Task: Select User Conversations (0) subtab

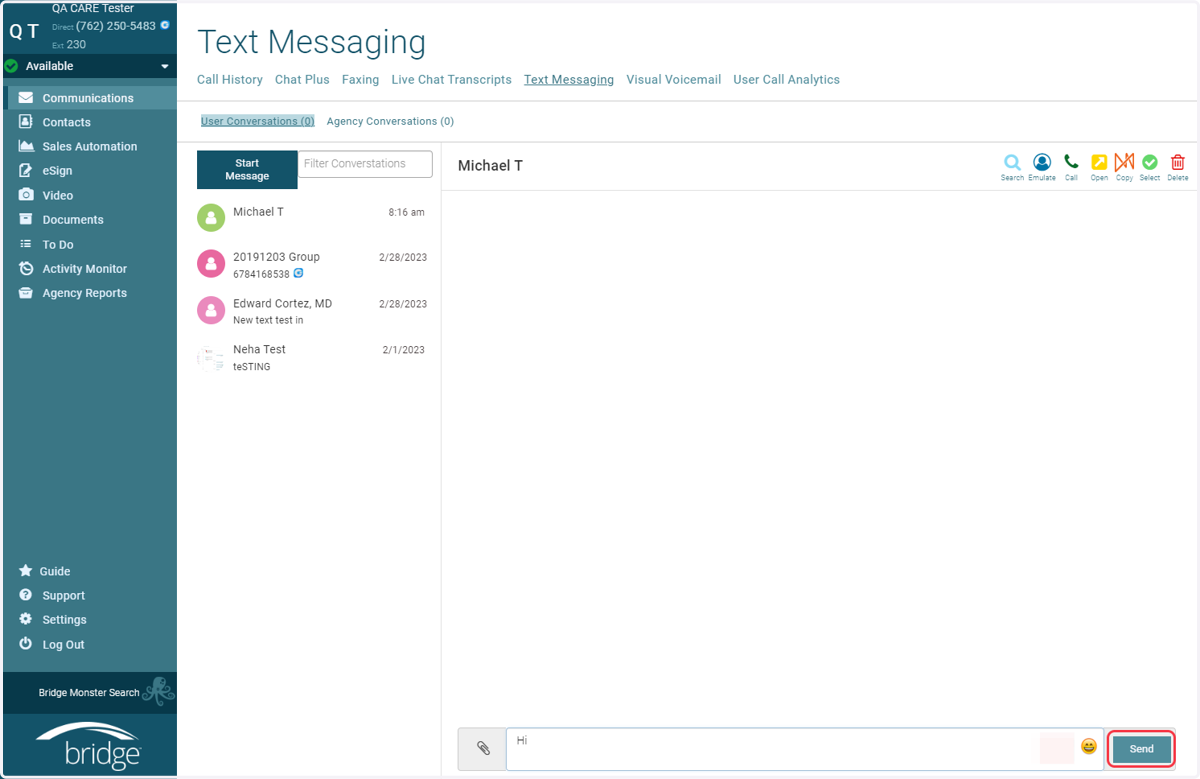Action: [258, 121]
